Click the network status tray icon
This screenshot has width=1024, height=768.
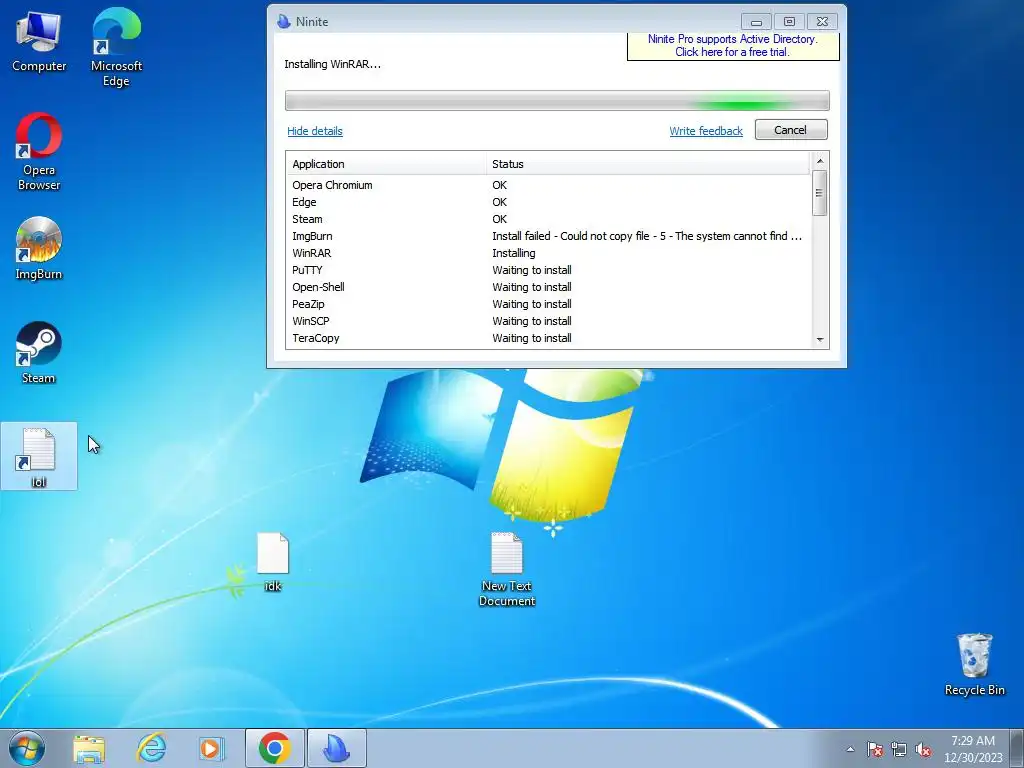point(899,749)
